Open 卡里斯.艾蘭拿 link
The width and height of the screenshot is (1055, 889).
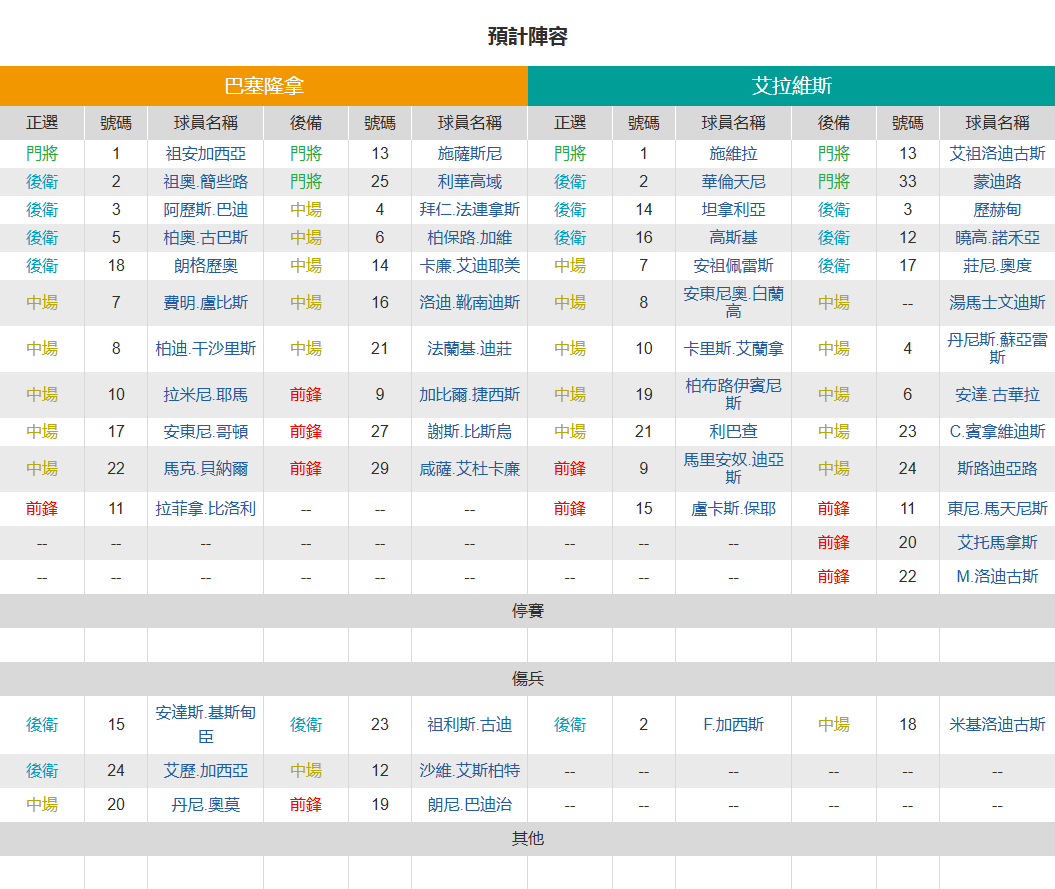[x=733, y=349]
